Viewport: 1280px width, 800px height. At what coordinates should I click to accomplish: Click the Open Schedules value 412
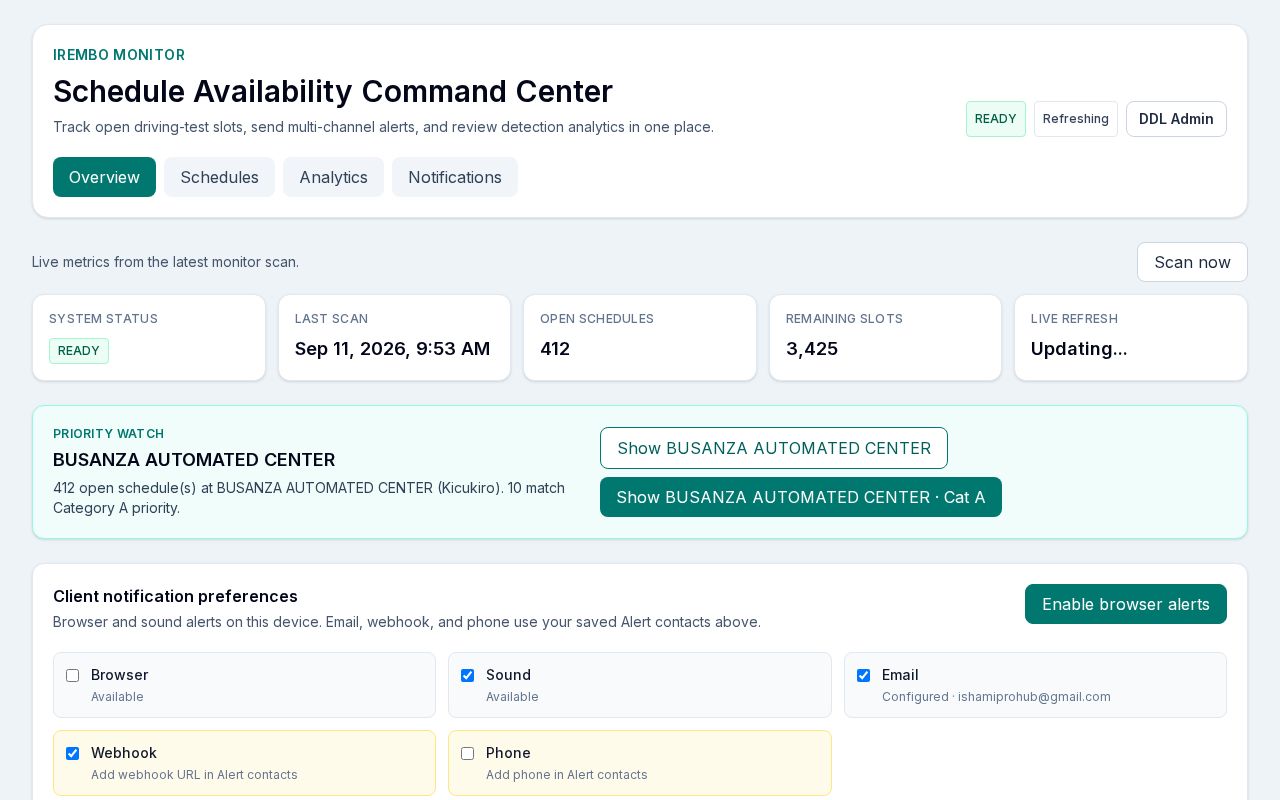pyautogui.click(x=555, y=349)
